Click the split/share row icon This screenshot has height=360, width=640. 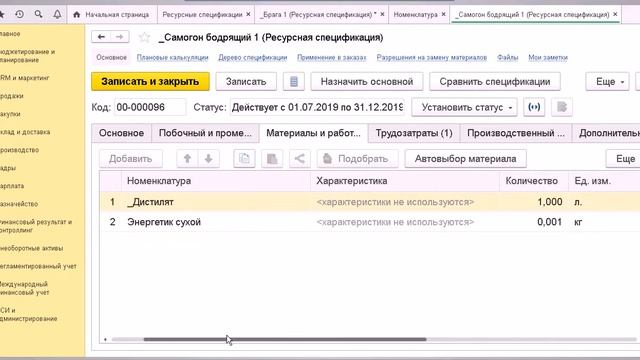point(300,159)
